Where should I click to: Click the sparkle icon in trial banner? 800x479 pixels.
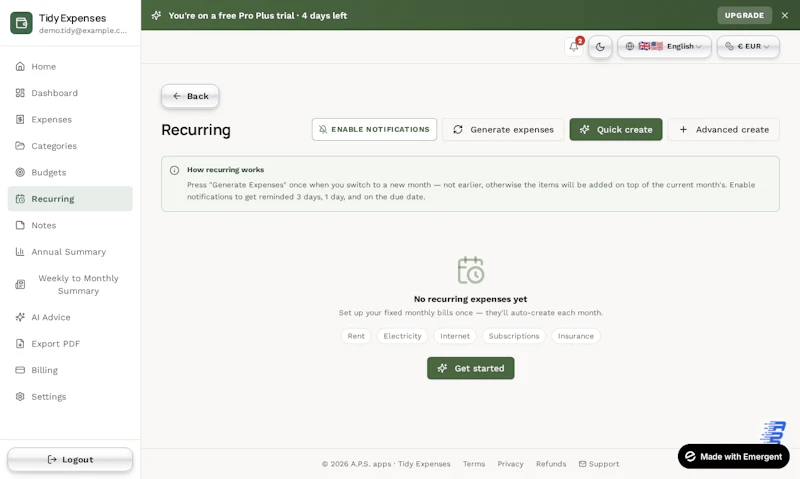[x=156, y=15]
